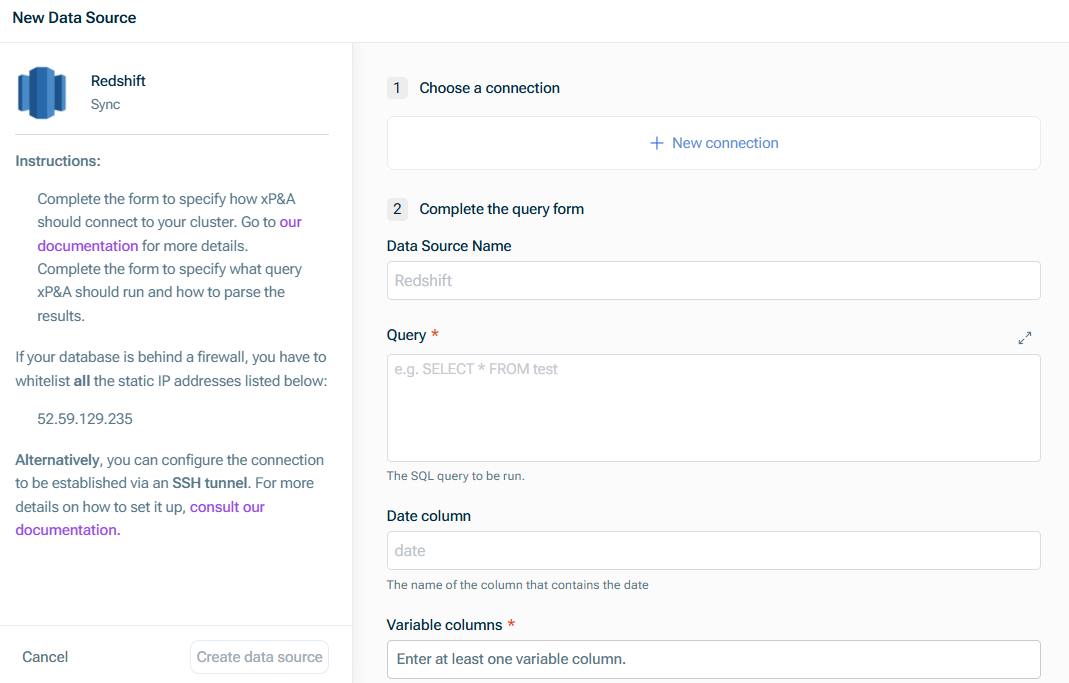Click into the Query text area
The width and height of the screenshot is (1069, 683).
tap(713, 408)
